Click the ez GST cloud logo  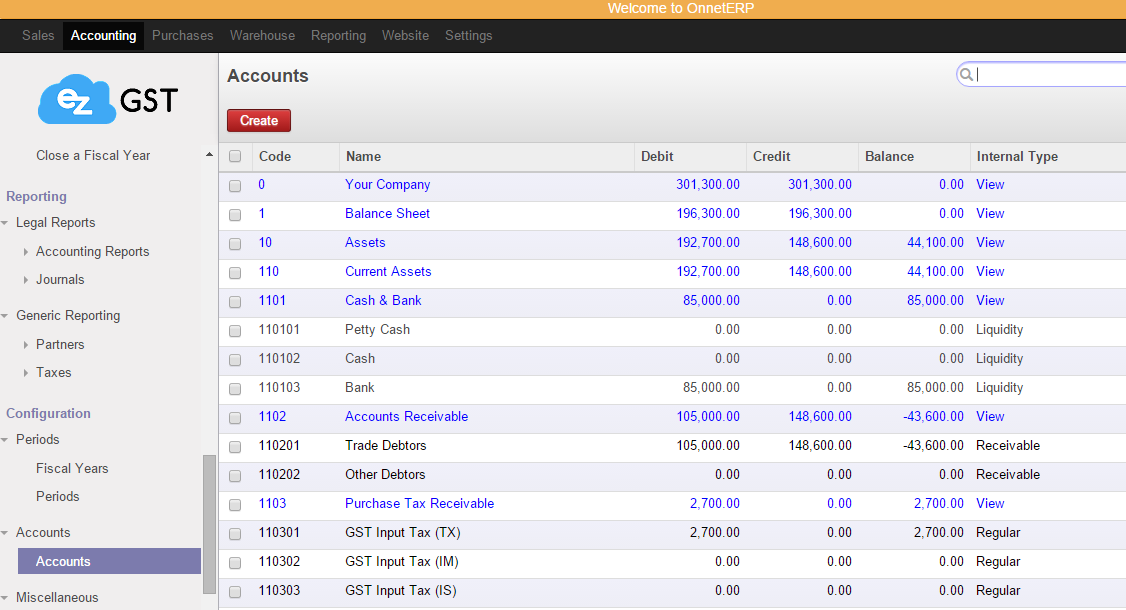tap(78, 99)
